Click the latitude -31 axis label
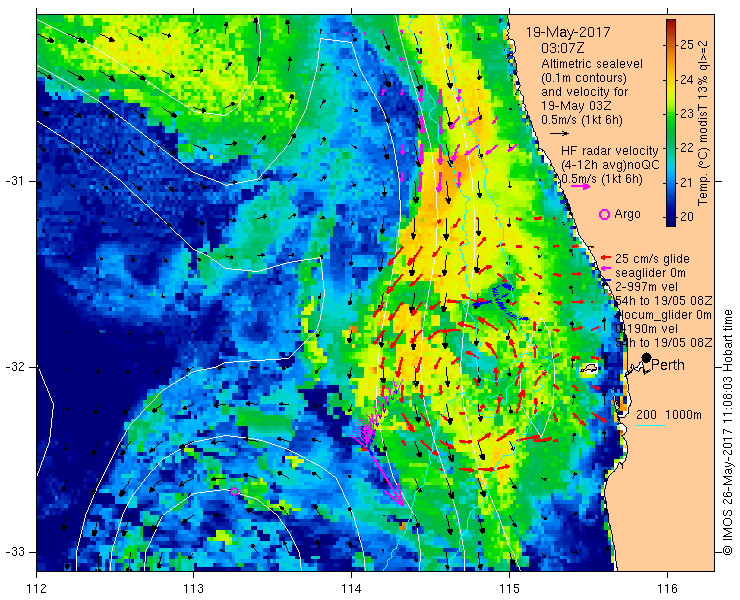 [14, 181]
